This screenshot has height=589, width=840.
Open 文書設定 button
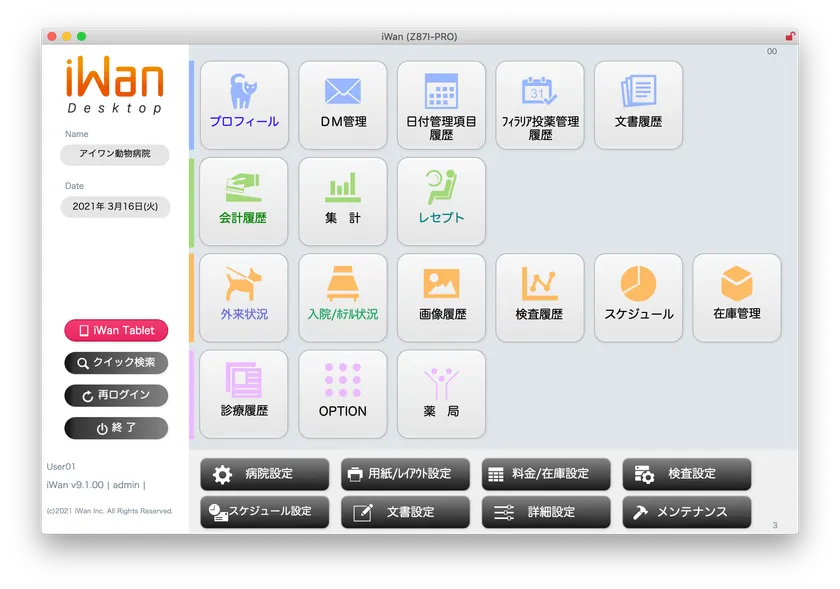click(x=406, y=512)
